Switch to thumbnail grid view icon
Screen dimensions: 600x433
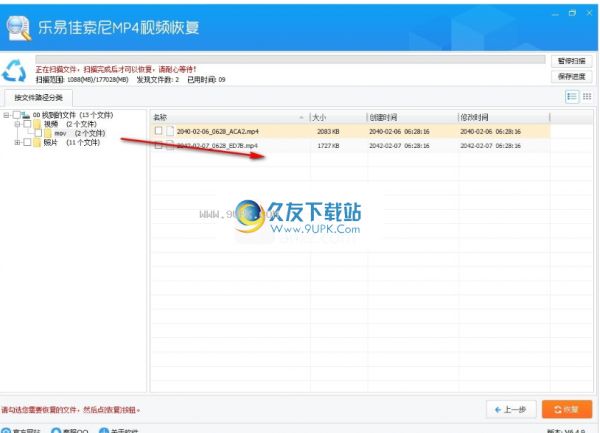(x=587, y=97)
